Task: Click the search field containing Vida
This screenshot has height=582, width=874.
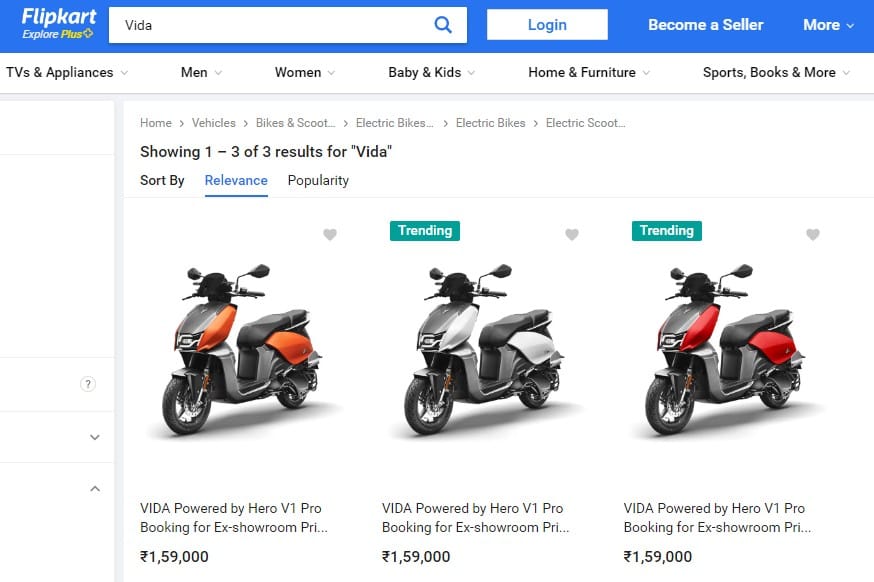Action: (x=270, y=25)
